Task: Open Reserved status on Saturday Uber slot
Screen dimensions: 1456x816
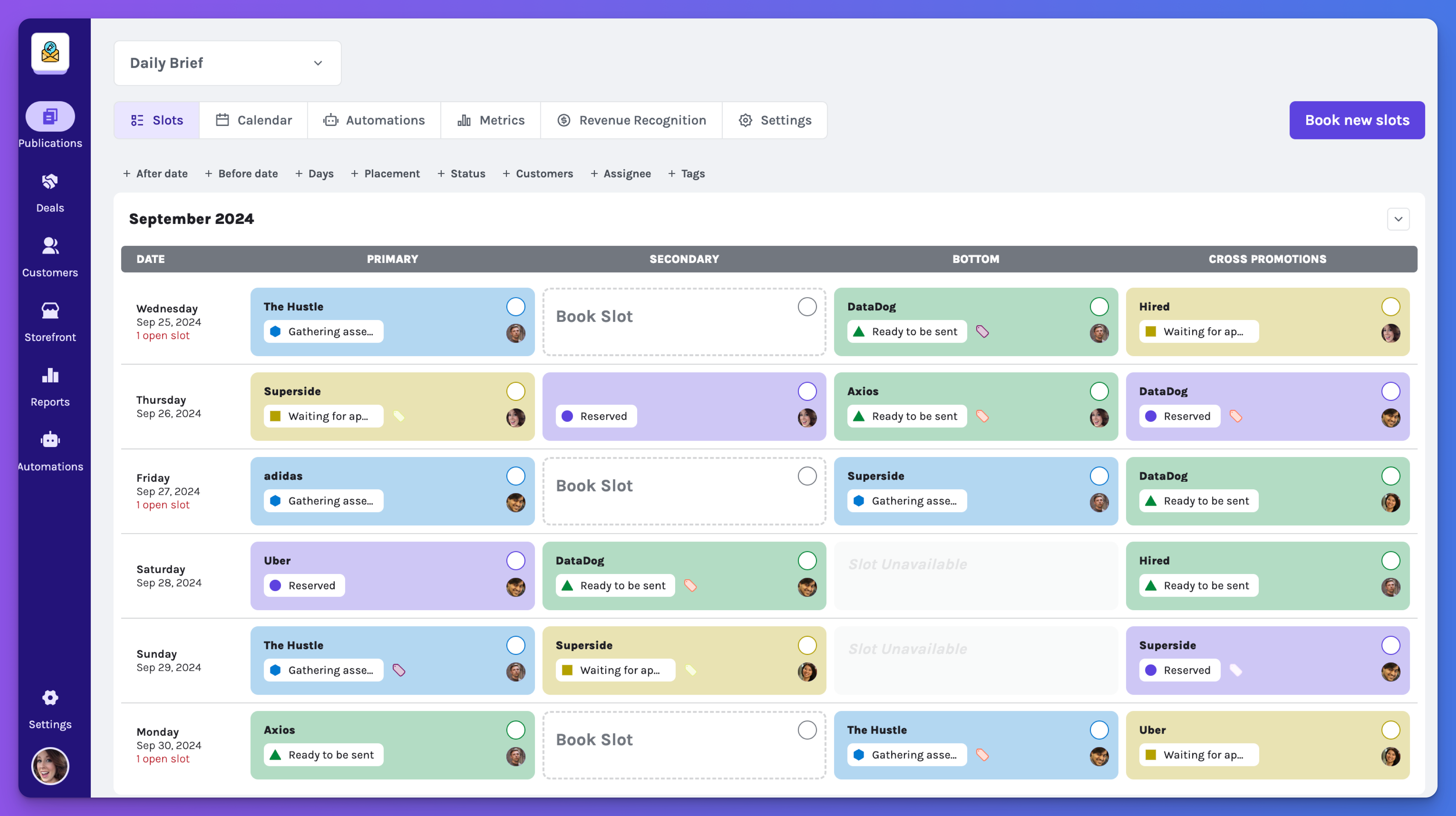Action: (x=304, y=586)
